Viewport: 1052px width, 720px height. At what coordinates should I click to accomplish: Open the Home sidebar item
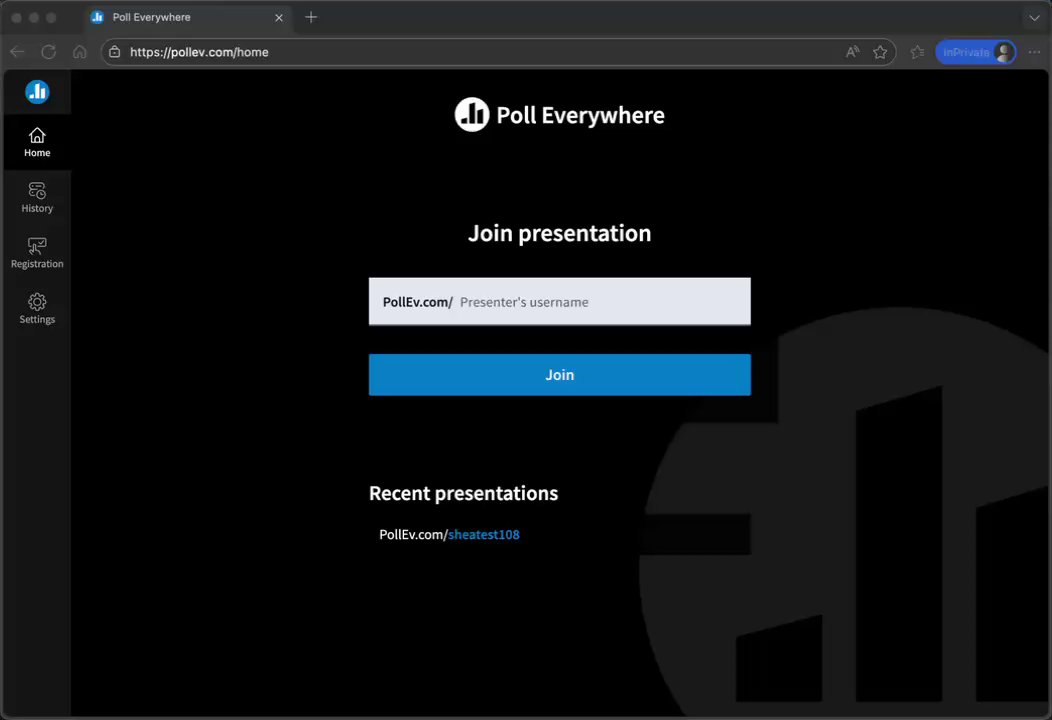[37, 142]
